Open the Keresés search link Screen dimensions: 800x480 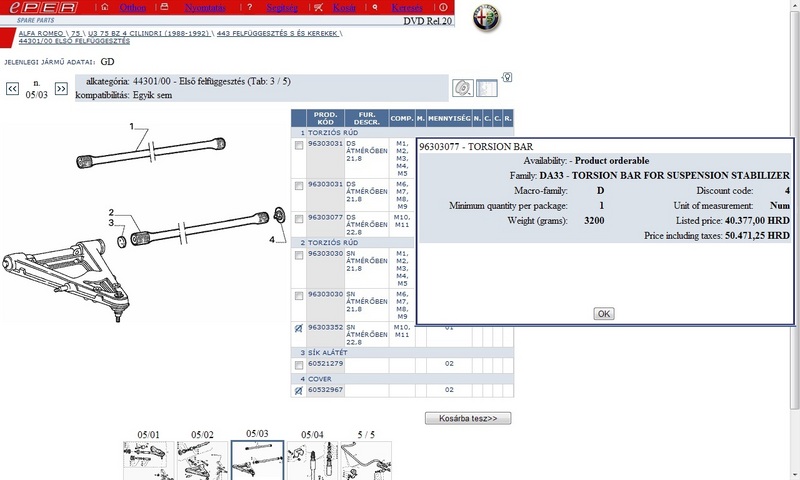tap(407, 8)
